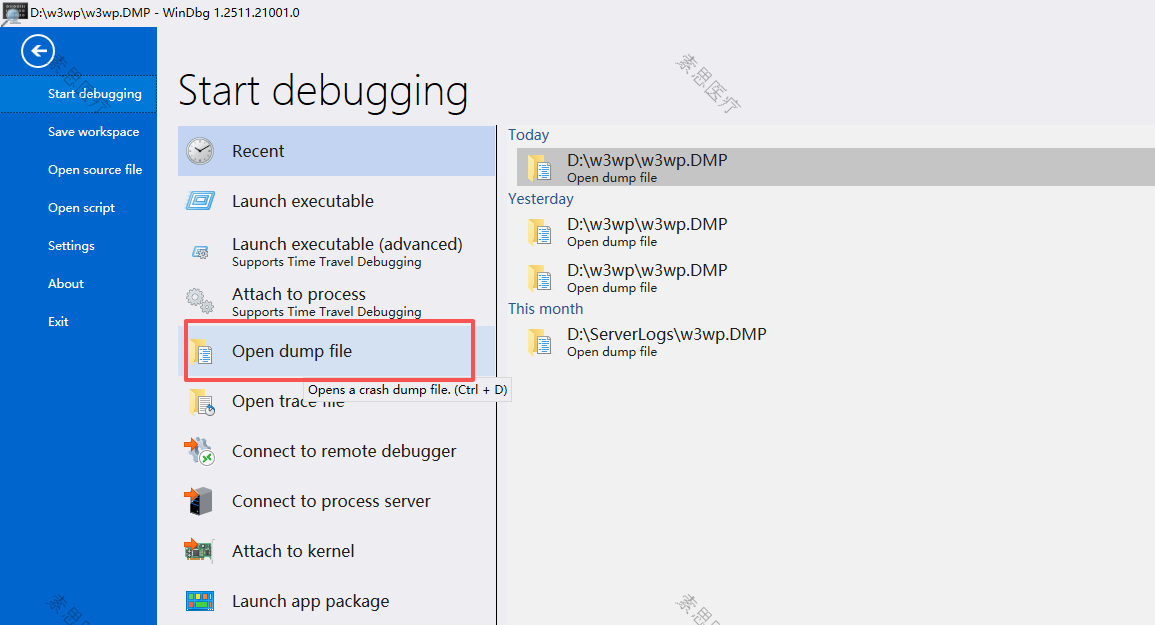The width and height of the screenshot is (1155, 625).
Task: Open Settings from the blue sidebar
Action: point(71,245)
